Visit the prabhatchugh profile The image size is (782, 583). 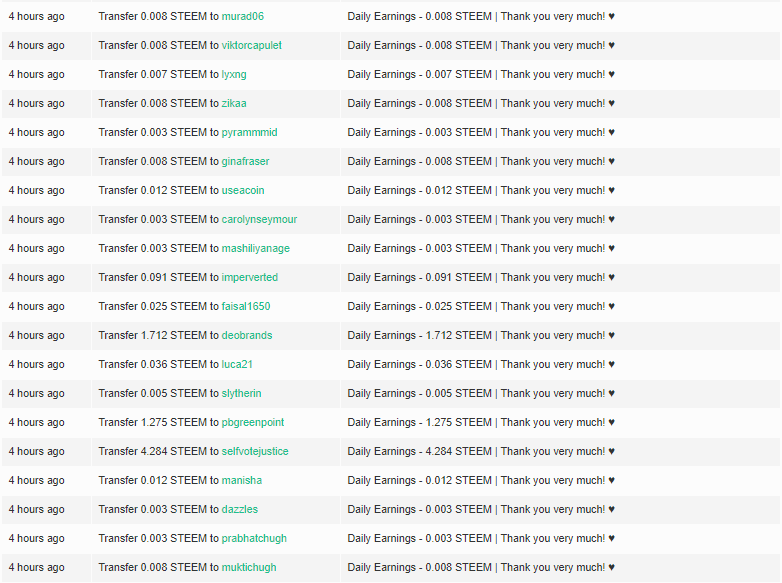[x=254, y=537]
